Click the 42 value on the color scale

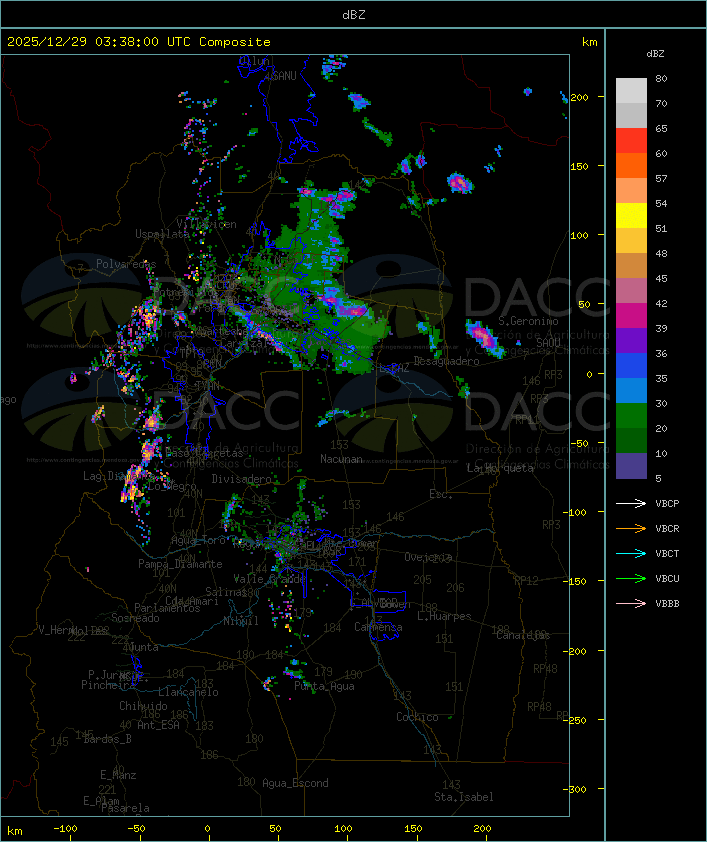(661, 303)
